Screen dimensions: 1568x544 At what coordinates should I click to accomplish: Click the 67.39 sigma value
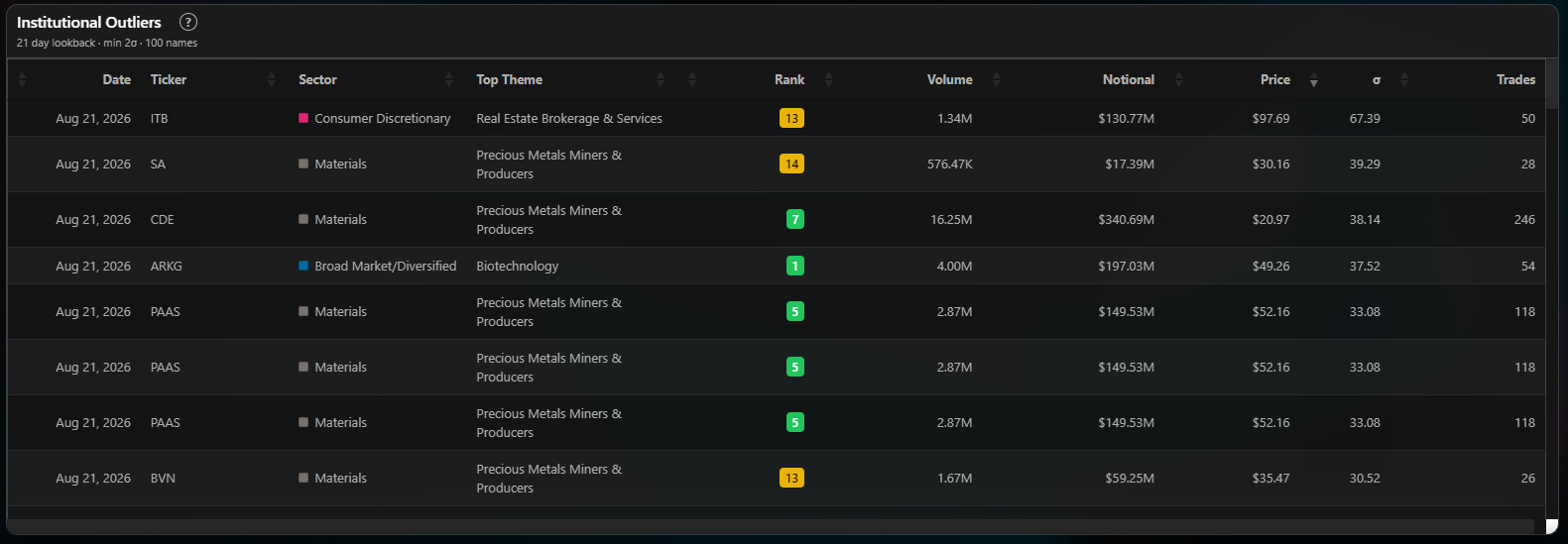pos(1365,118)
